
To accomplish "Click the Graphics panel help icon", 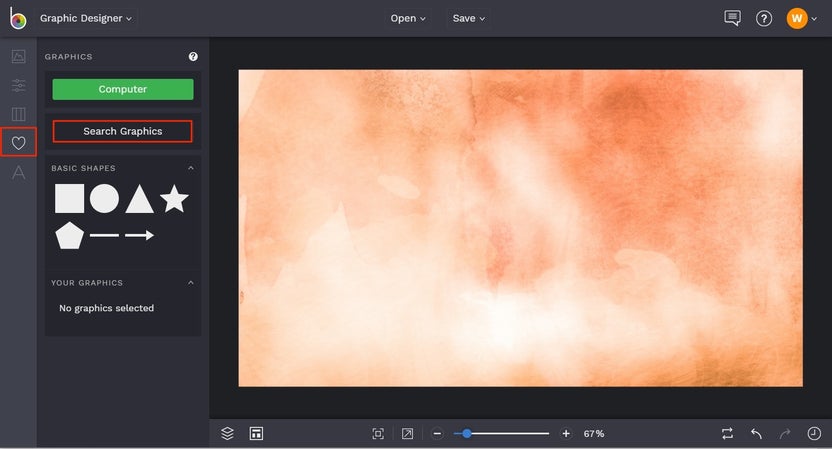I will [193, 56].
